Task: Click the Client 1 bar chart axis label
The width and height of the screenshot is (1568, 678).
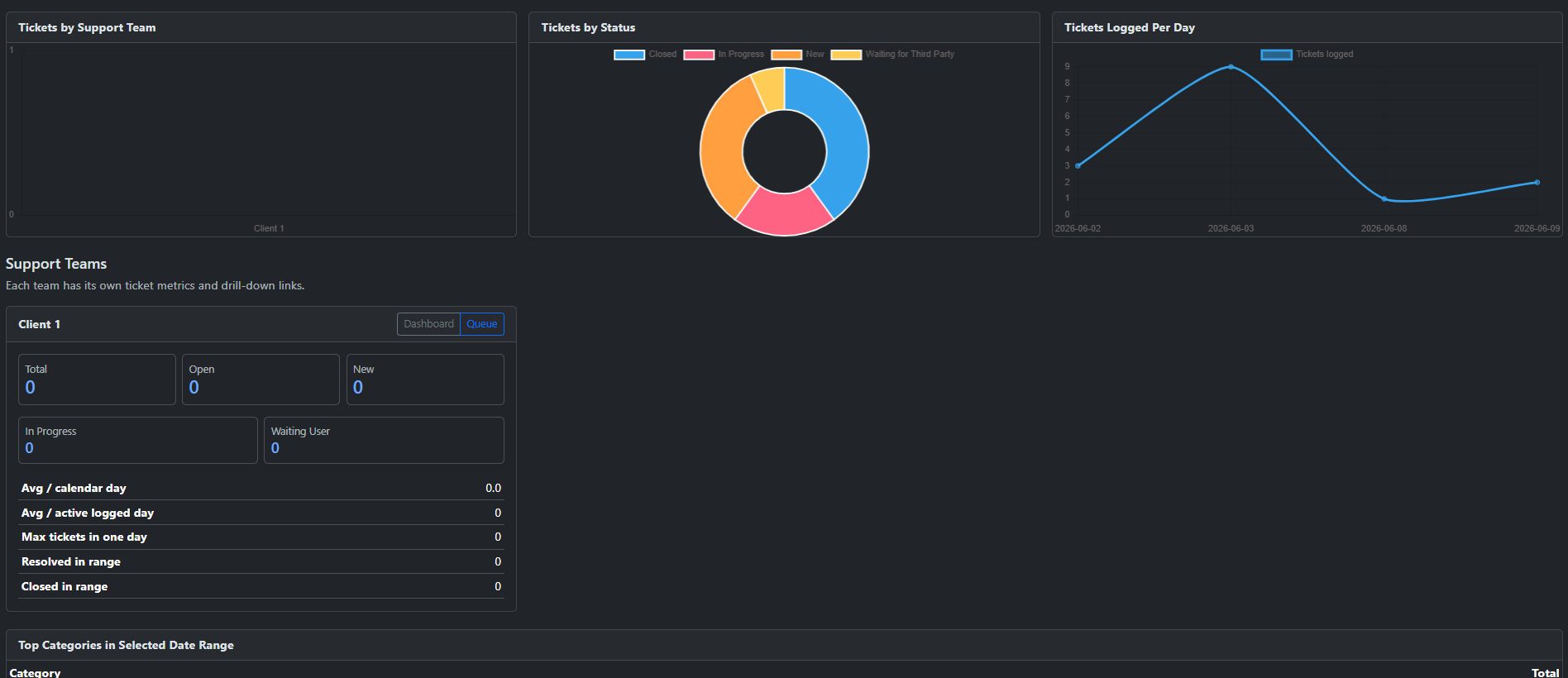Action: point(269,228)
